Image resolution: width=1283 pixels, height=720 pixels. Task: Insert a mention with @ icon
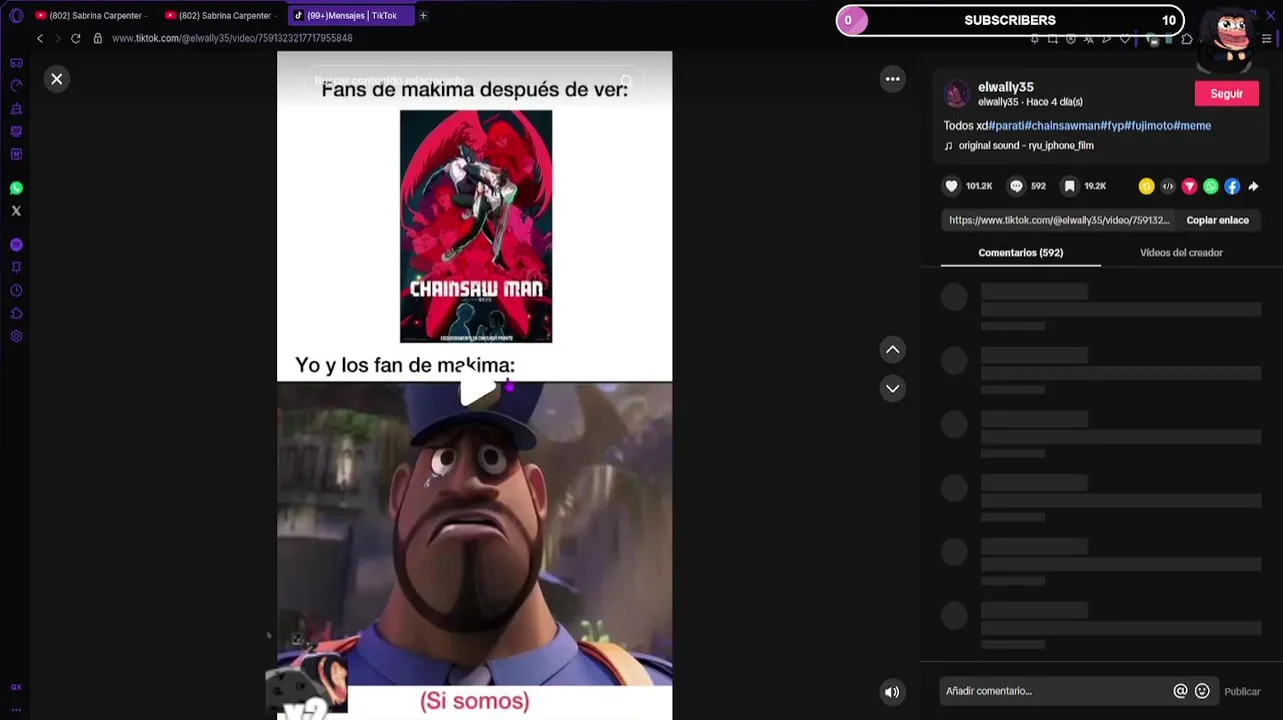(x=1180, y=691)
